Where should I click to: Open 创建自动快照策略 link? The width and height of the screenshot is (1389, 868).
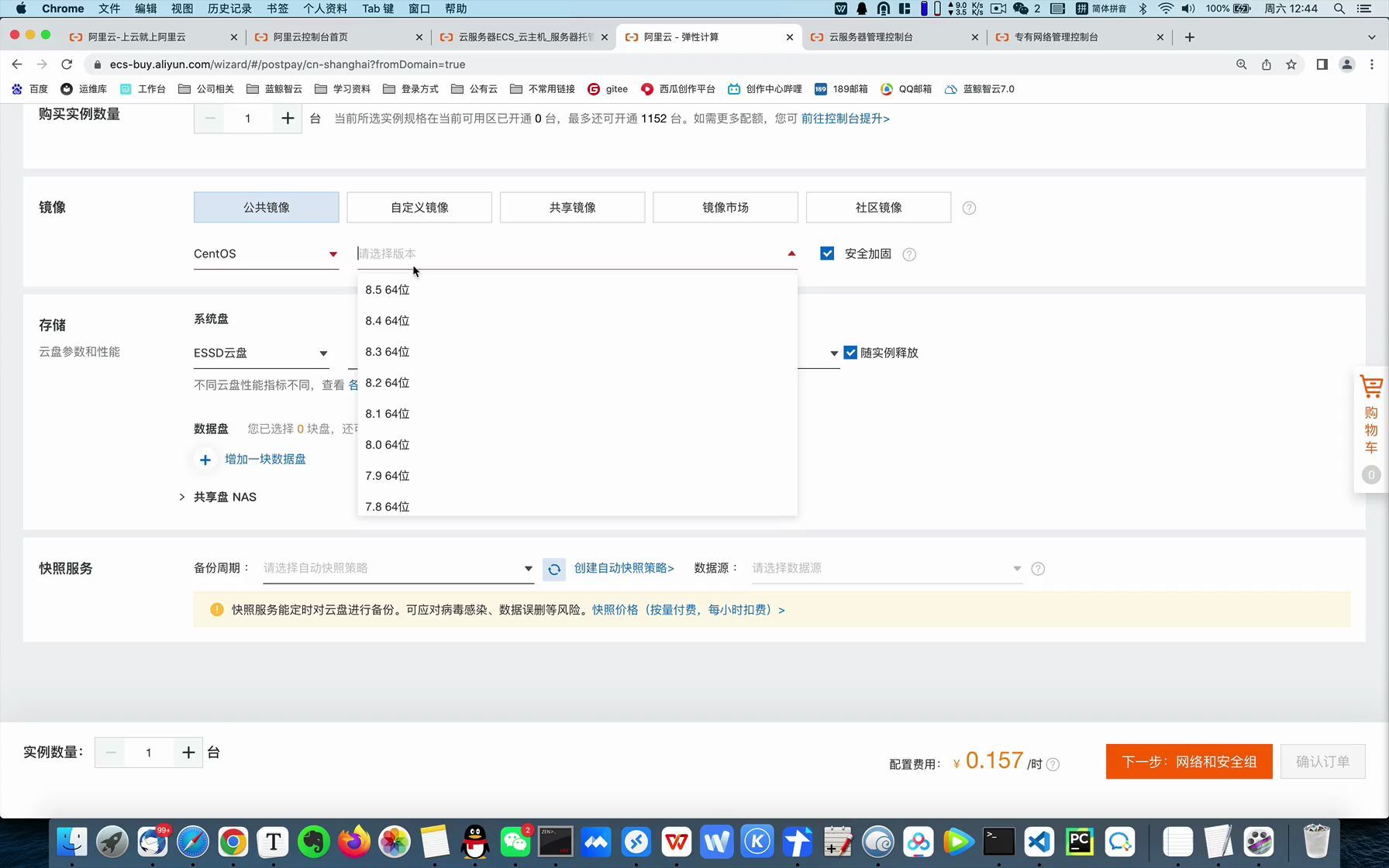click(624, 568)
